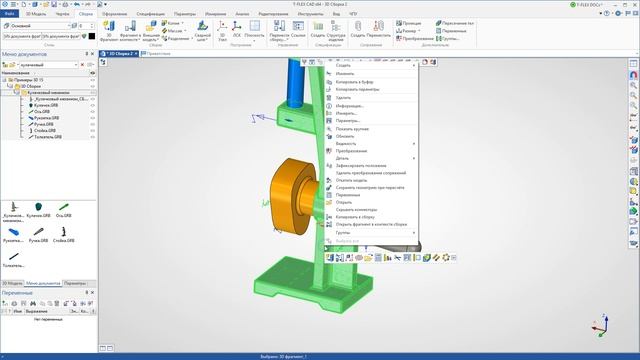Open the Пересечение тел tool
Image resolution: width=640 pixels, height=360 pixels.
click(455, 23)
